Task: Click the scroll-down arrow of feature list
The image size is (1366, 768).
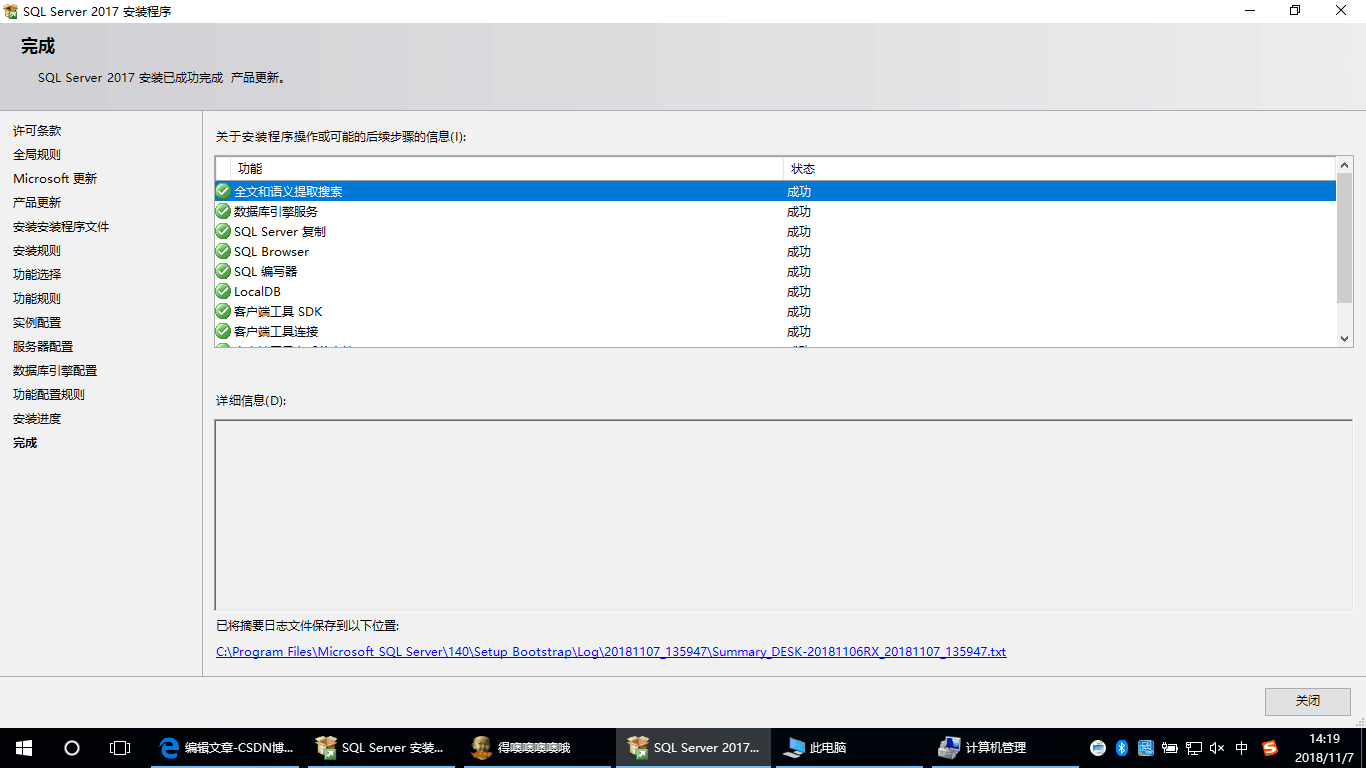Action: pos(1344,339)
